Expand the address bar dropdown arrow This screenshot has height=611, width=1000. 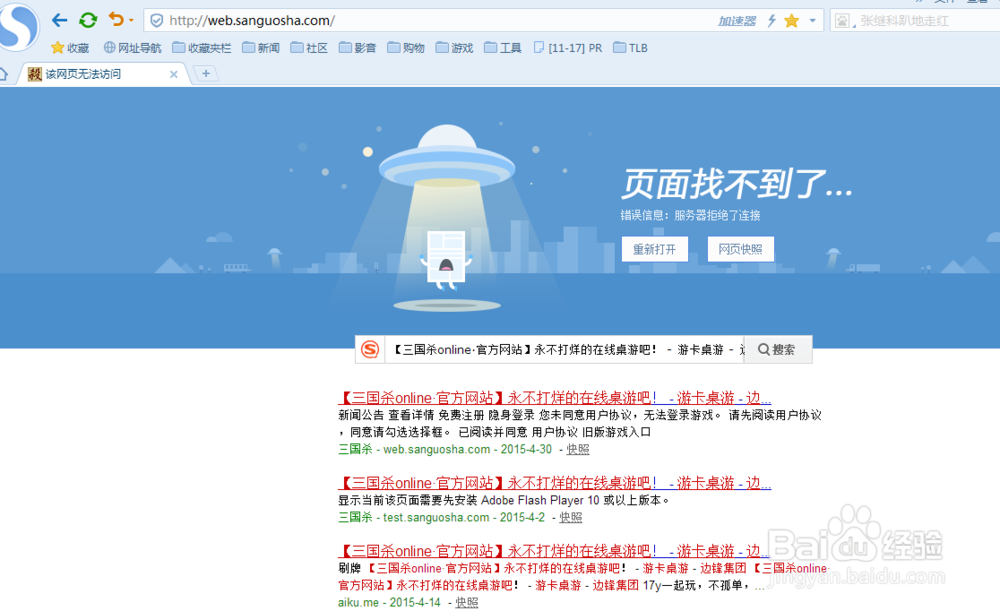pyautogui.click(x=812, y=21)
